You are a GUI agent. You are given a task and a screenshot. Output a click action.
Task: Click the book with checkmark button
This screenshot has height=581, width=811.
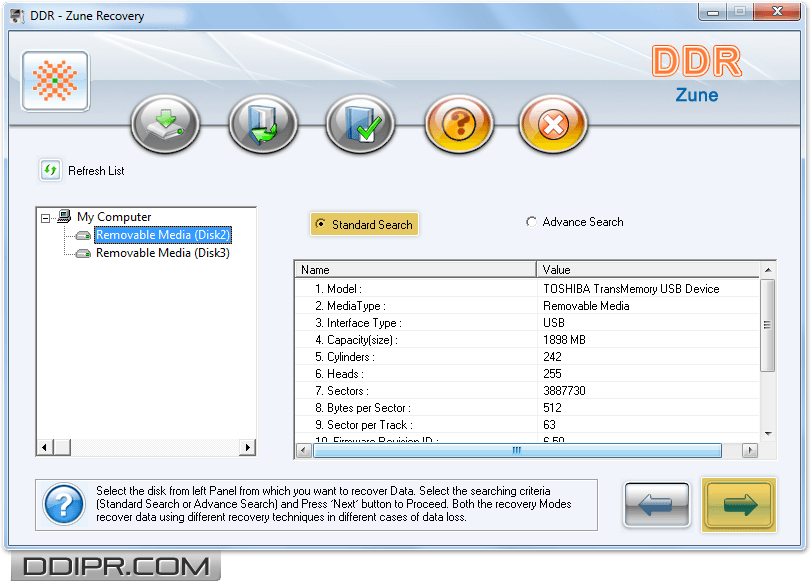(x=361, y=124)
